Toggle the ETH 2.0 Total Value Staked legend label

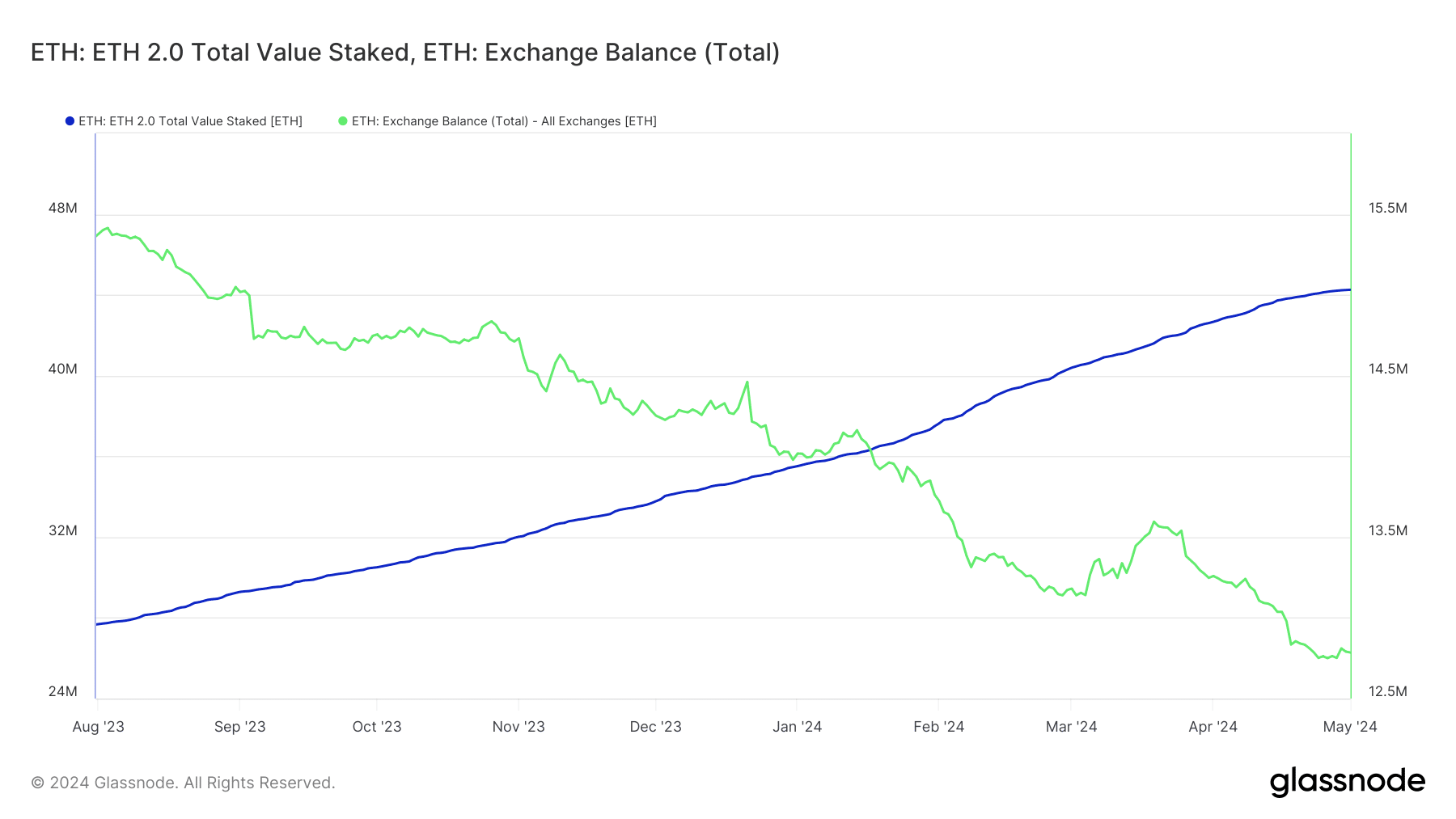click(190, 121)
